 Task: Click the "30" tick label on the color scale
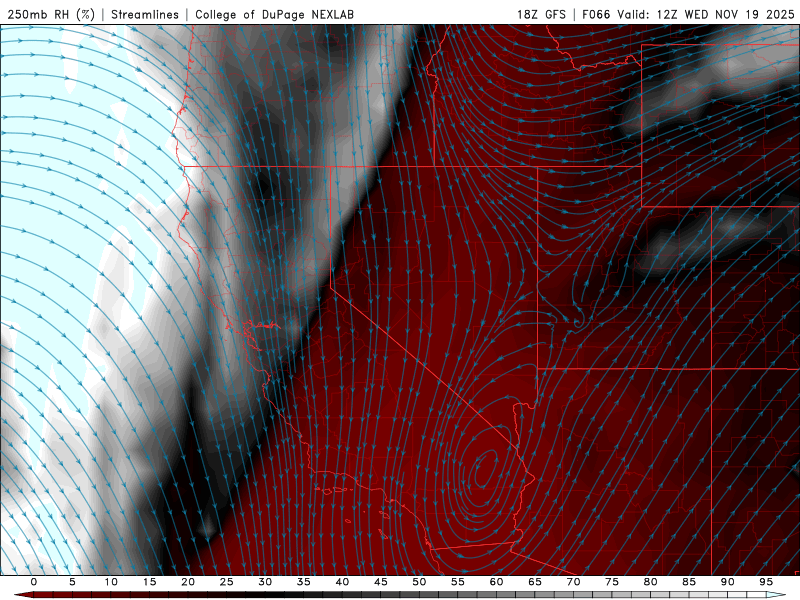[x=265, y=582]
